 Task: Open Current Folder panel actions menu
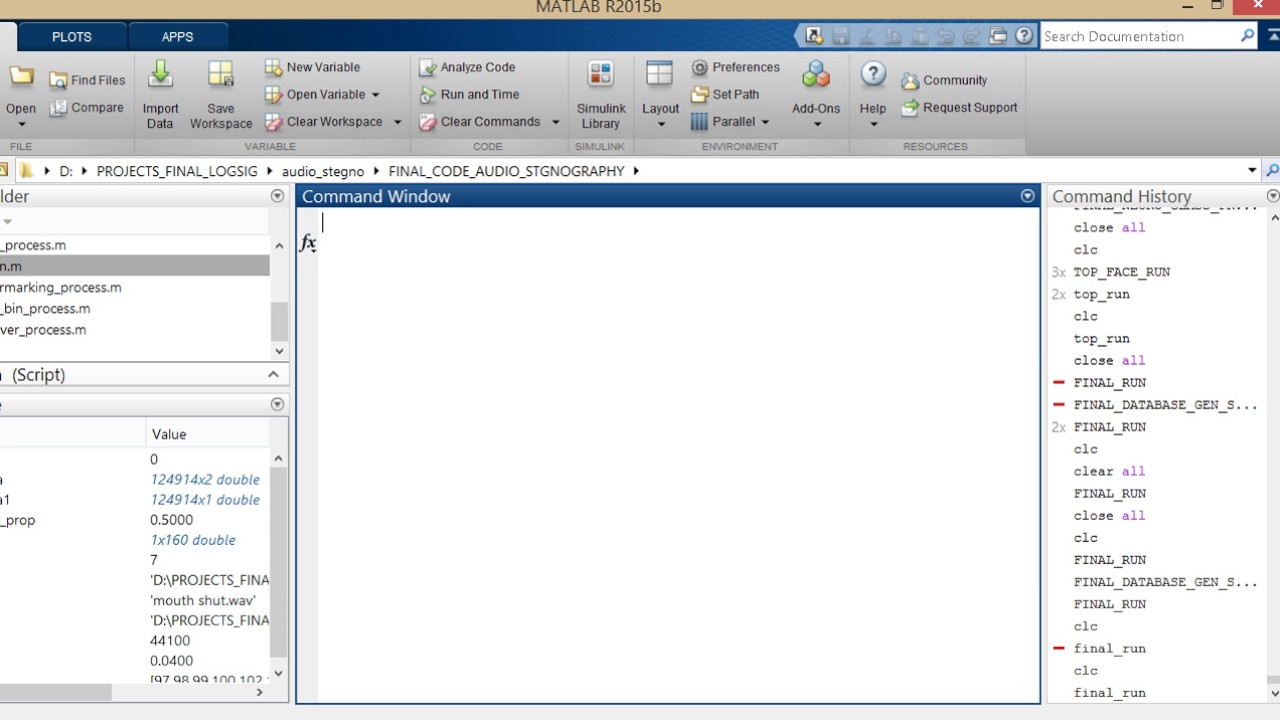[x=277, y=196]
